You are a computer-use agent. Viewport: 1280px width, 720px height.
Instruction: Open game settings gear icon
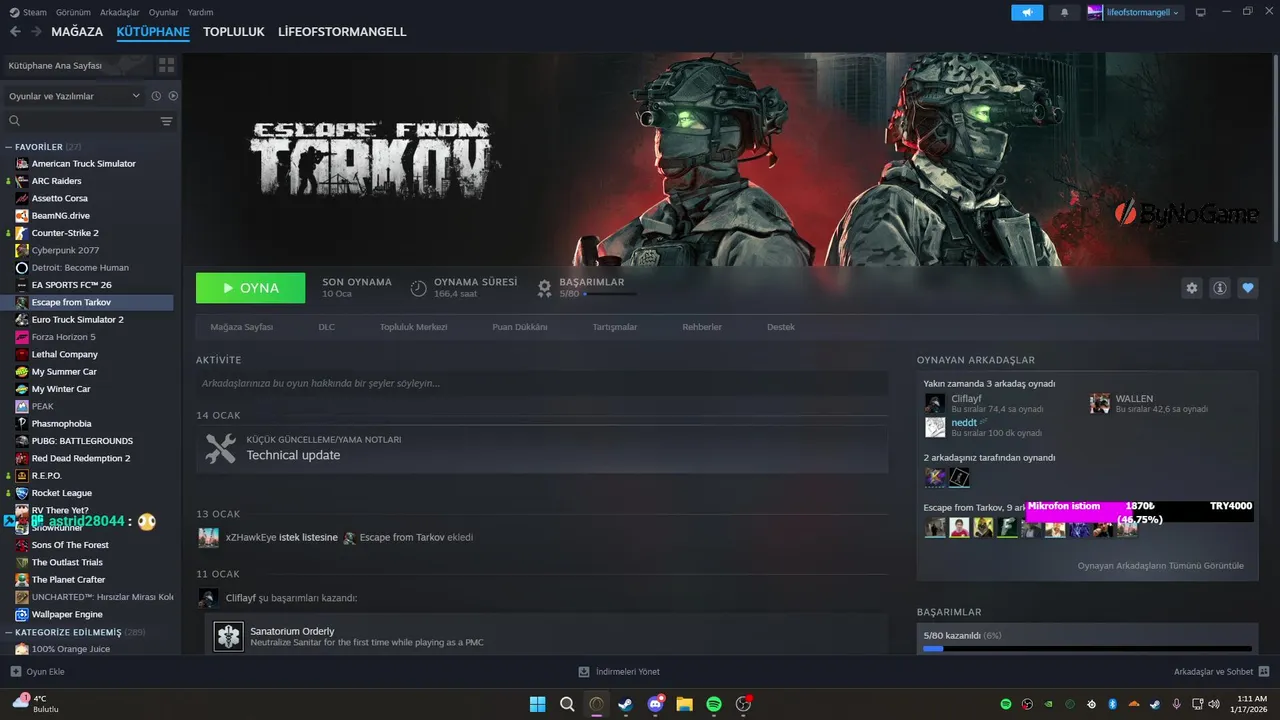tap(1191, 288)
